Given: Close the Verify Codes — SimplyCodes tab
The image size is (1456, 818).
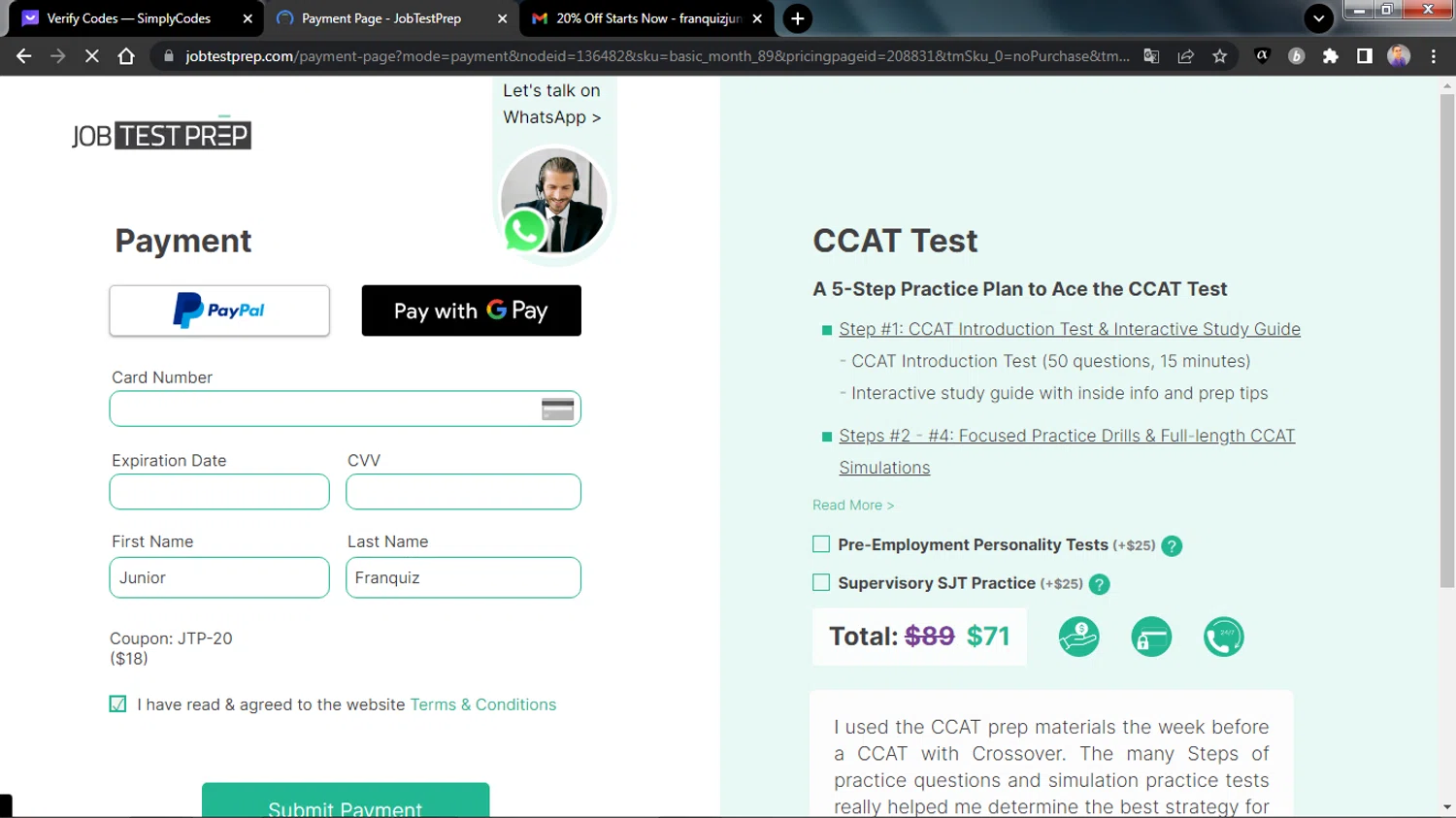Looking at the screenshot, I should click(248, 18).
